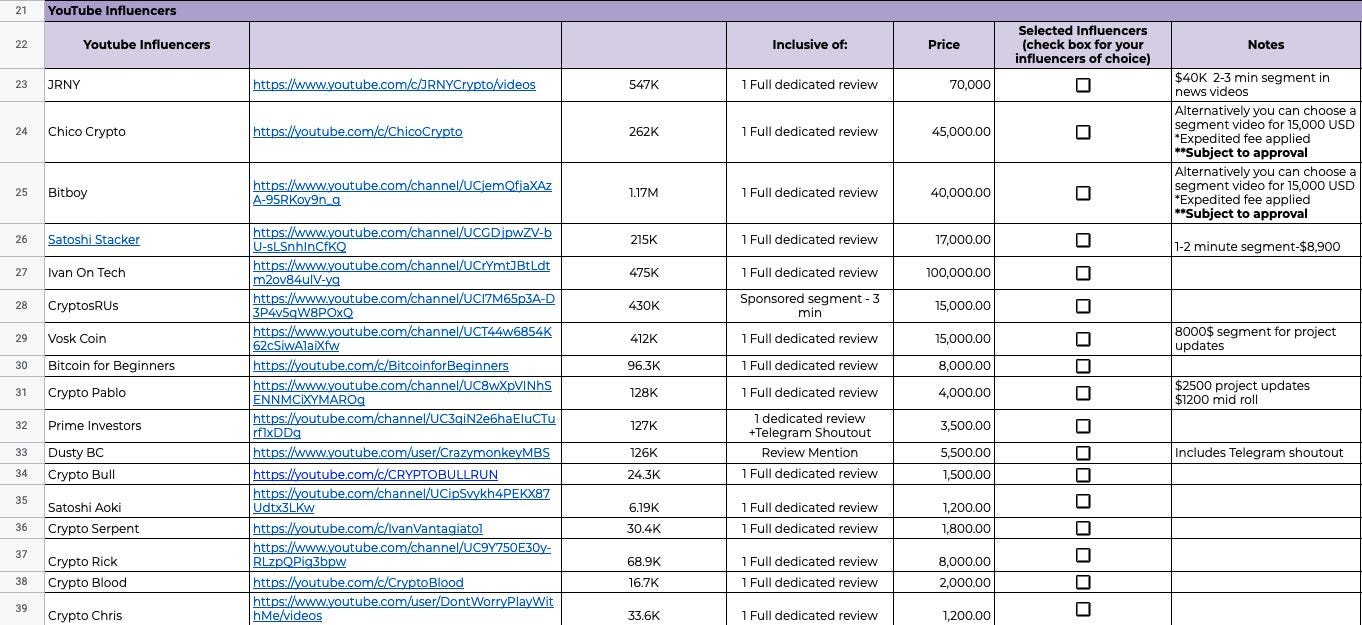Open the Satoshi Stacker channel URL
This screenshot has width=1362, height=625.
click(402, 240)
